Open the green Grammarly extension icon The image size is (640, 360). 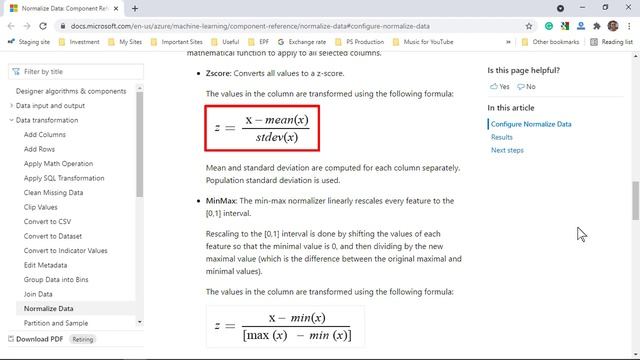pyautogui.click(x=549, y=26)
